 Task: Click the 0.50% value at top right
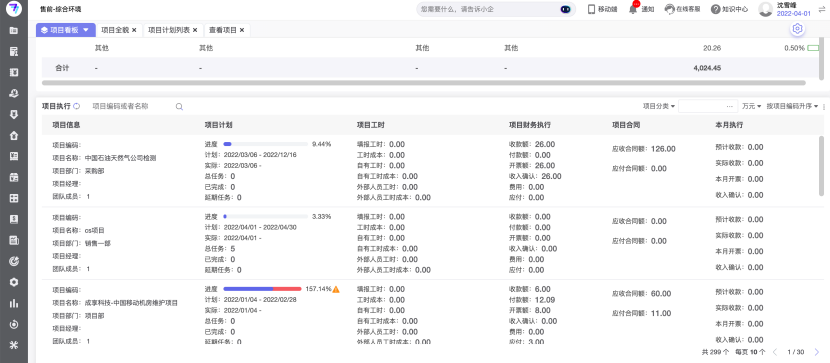point(795,48)
